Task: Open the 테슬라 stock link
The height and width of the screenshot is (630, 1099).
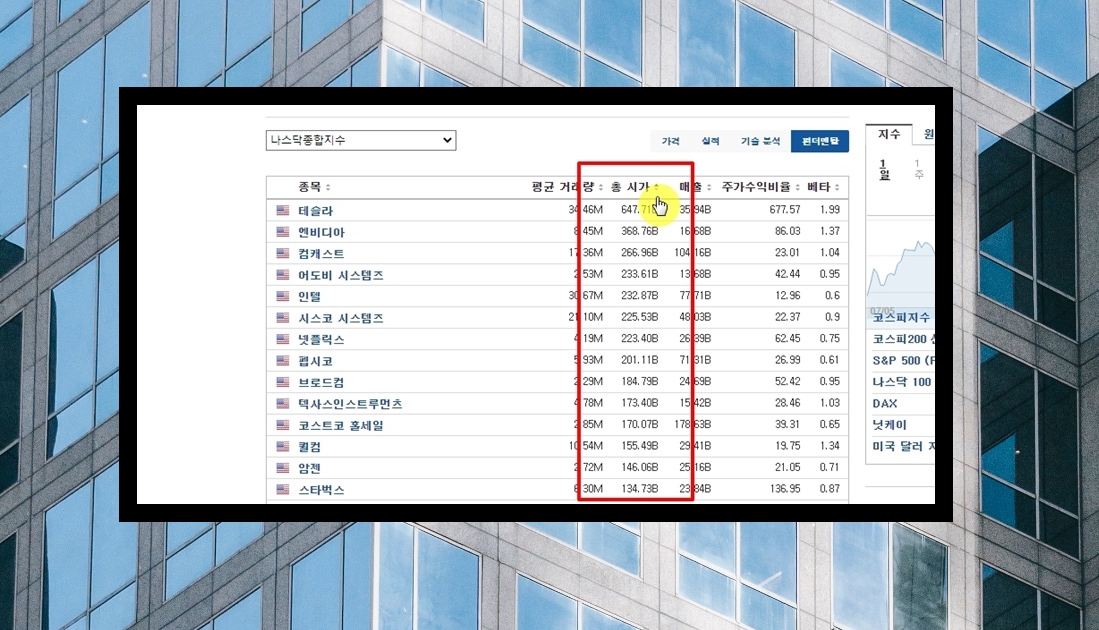Action: [315, 210]
